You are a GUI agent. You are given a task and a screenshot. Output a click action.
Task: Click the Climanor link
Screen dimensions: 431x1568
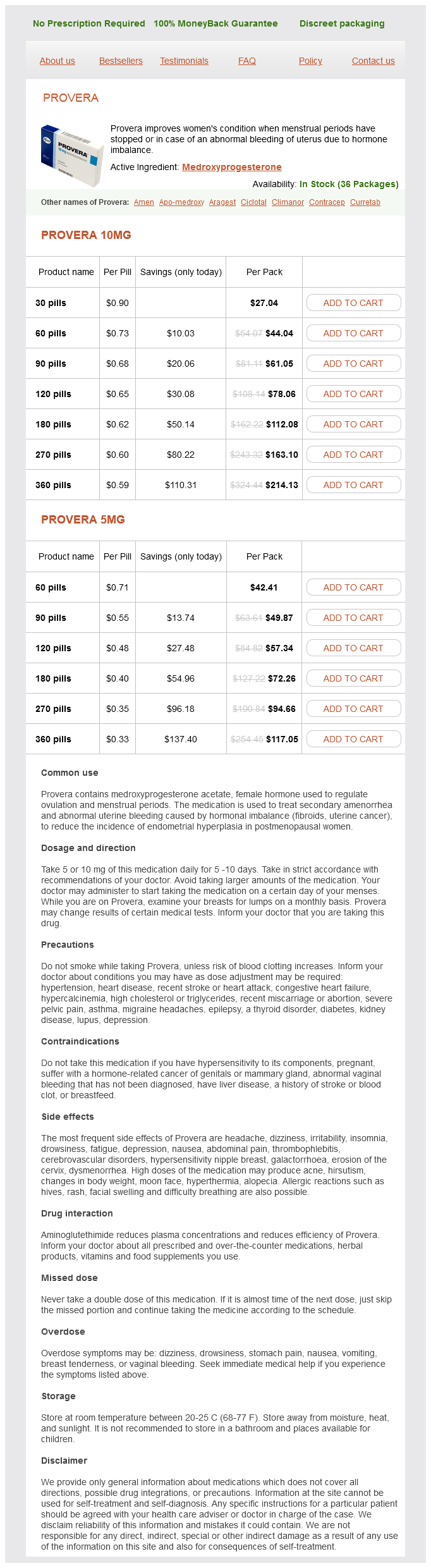point(288,202)
